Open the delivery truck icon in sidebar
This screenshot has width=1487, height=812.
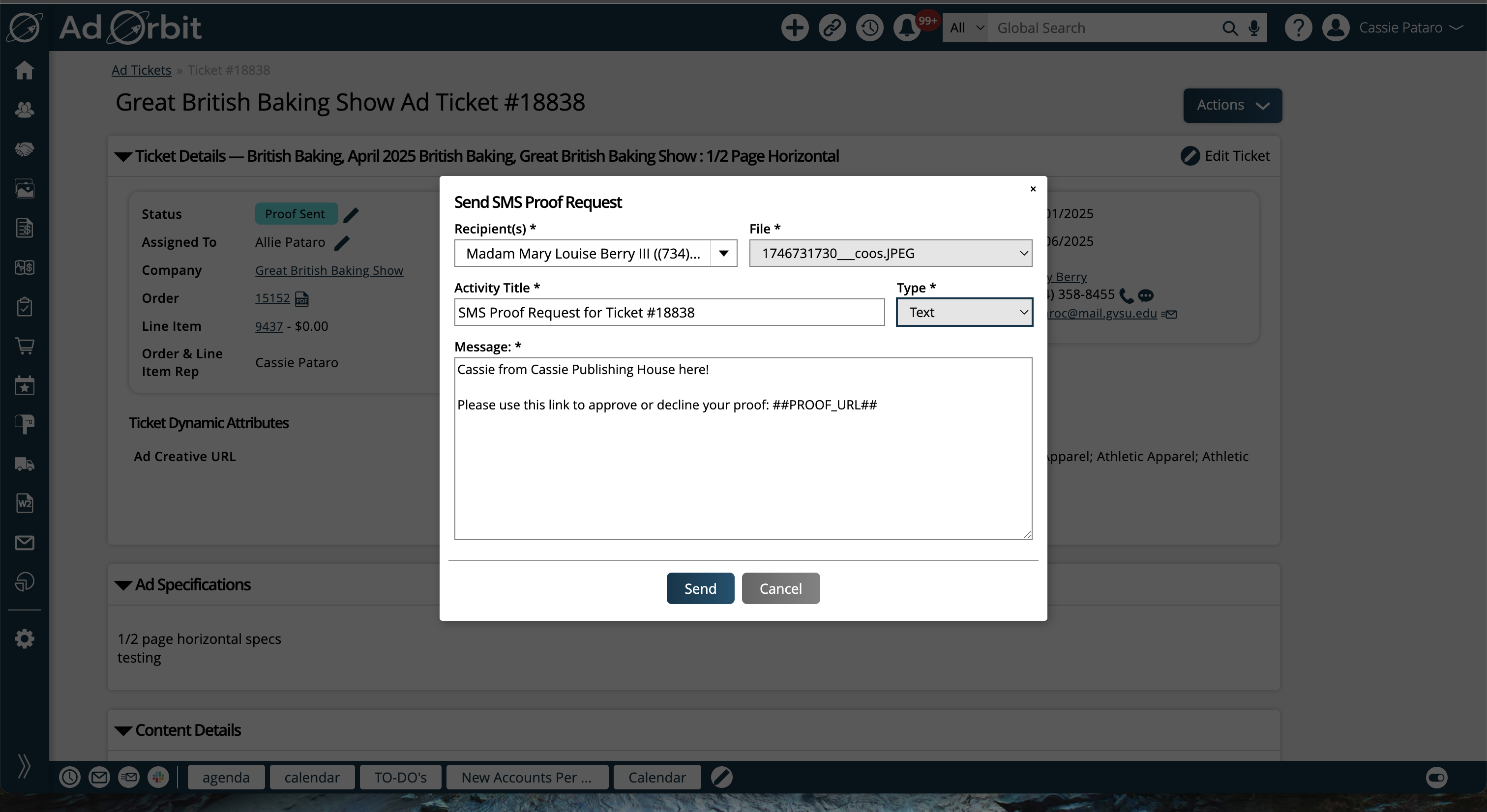point(24,464)
